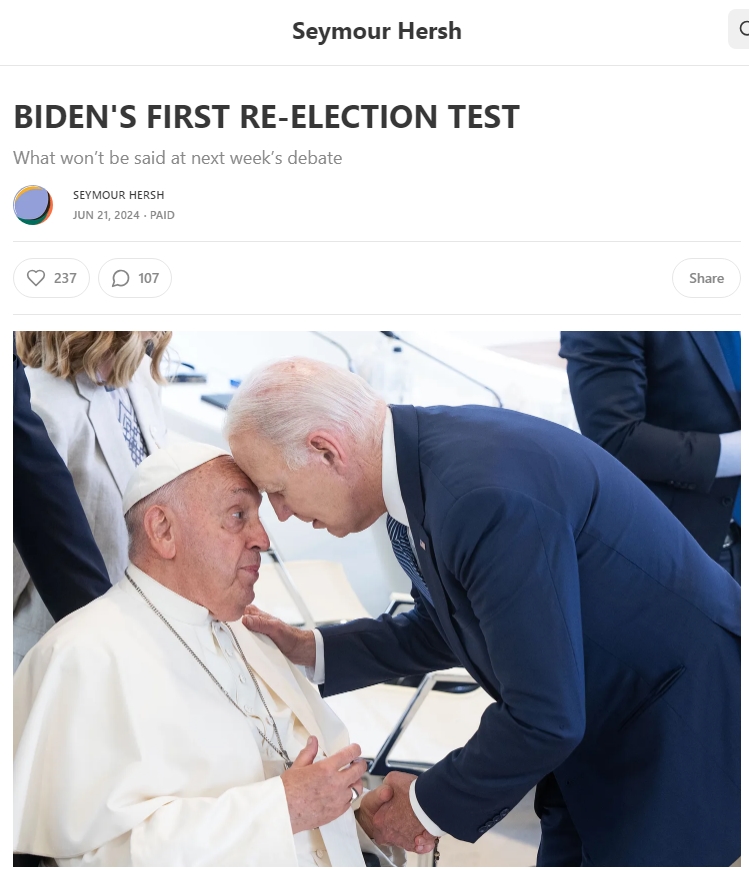Open the author's round avatar
The image size is (749, 869).
pos(33,205)
